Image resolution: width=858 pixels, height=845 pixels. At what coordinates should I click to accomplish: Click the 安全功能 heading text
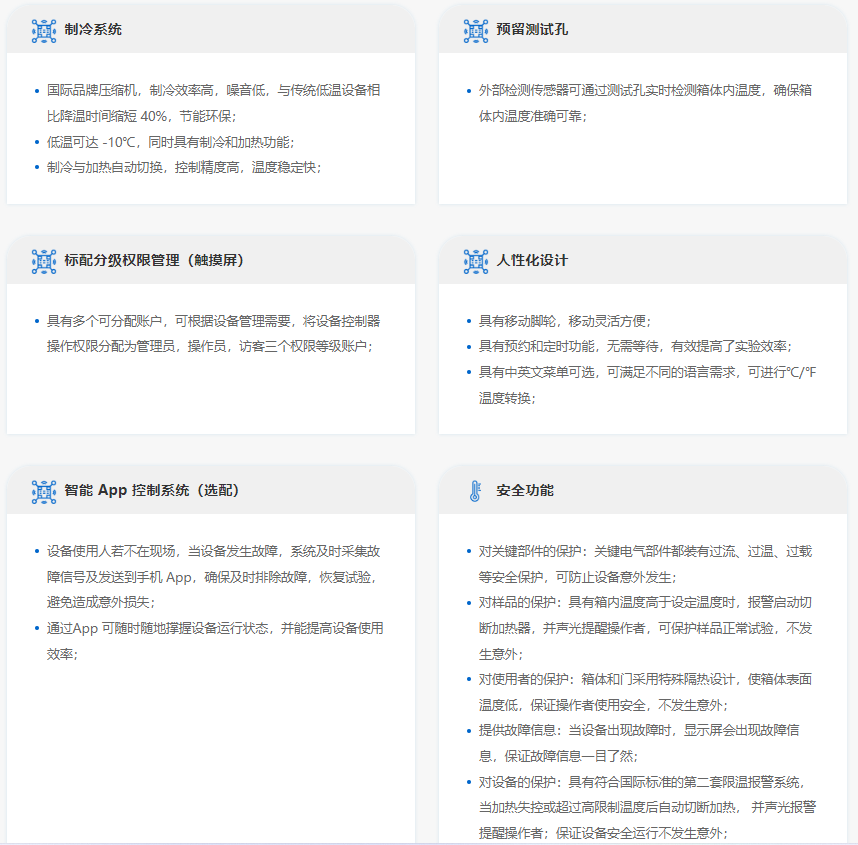tap(525, 491)
